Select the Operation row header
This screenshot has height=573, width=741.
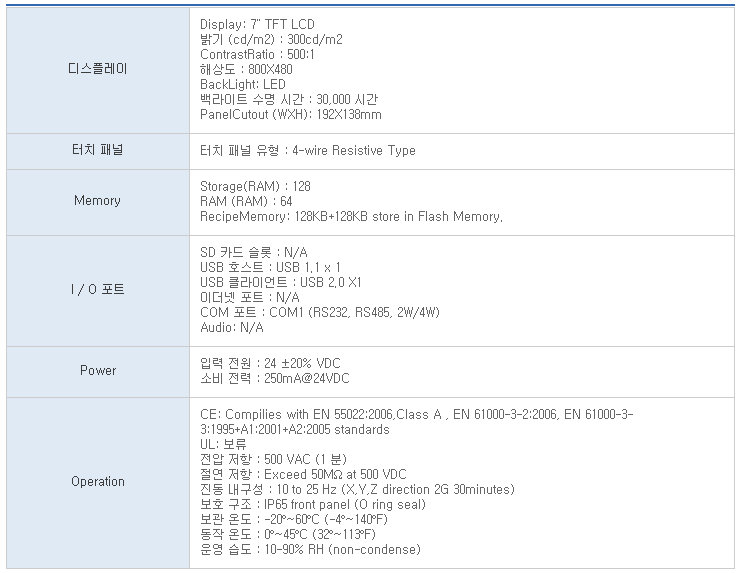(x=98, y=482)
